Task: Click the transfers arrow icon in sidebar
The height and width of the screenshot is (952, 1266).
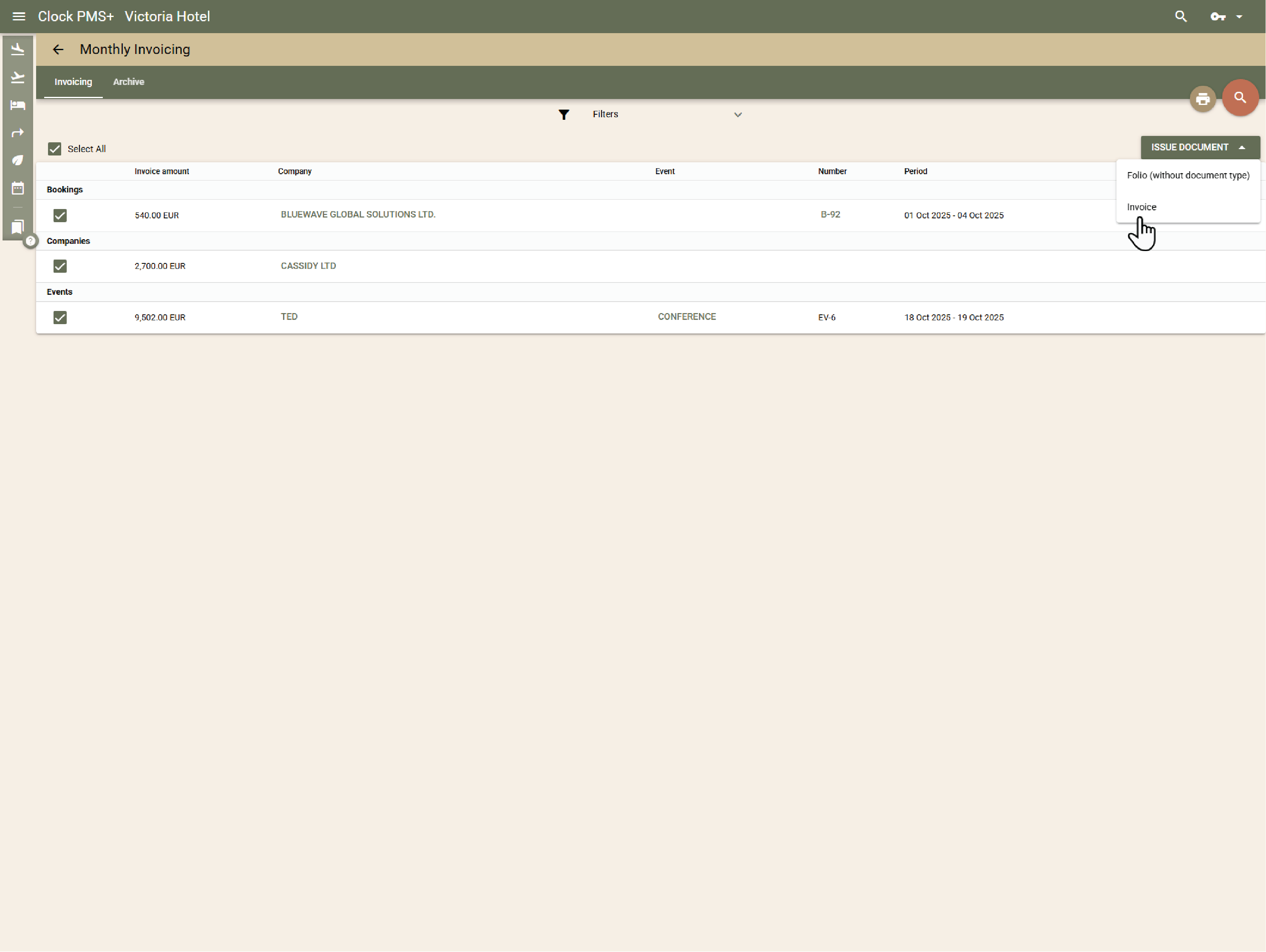Action: click(x=17, y=132)
